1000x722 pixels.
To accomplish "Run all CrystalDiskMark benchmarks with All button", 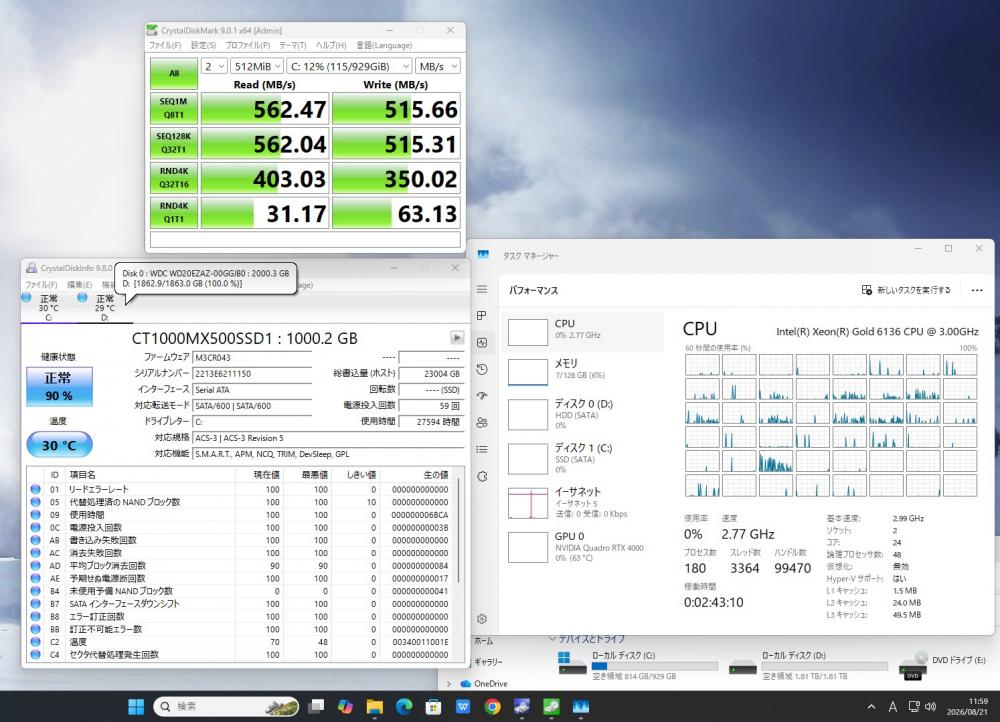I will tap(173, 73).
